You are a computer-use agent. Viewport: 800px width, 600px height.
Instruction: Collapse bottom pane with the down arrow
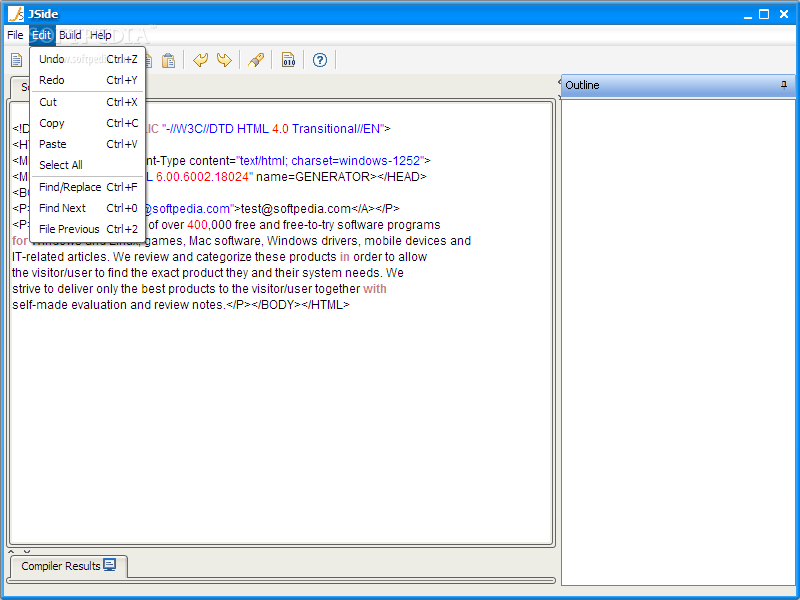pos(27,551)
